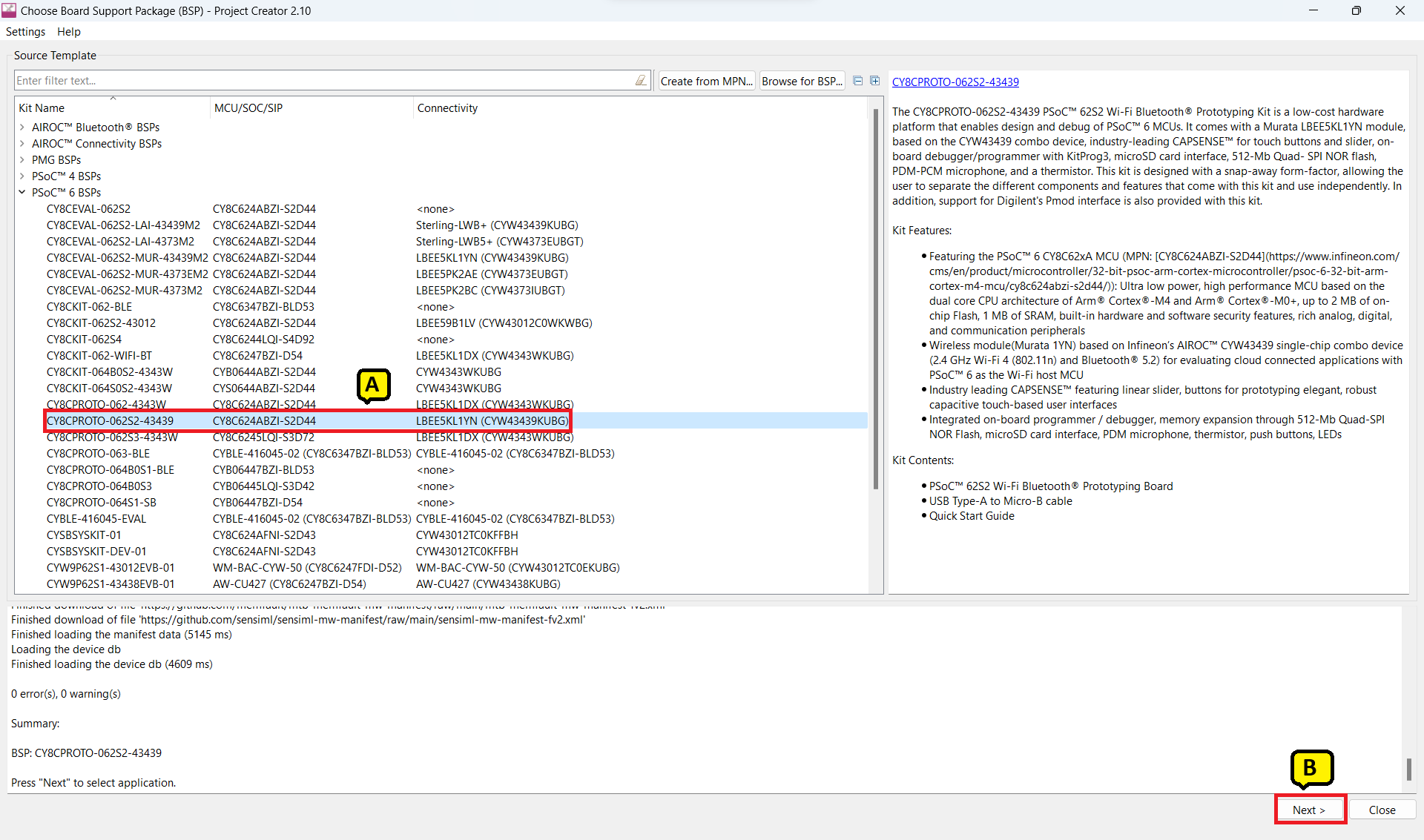
Task: Sort by the MCU/SOC/SIP column header
Action: [311, 108]
